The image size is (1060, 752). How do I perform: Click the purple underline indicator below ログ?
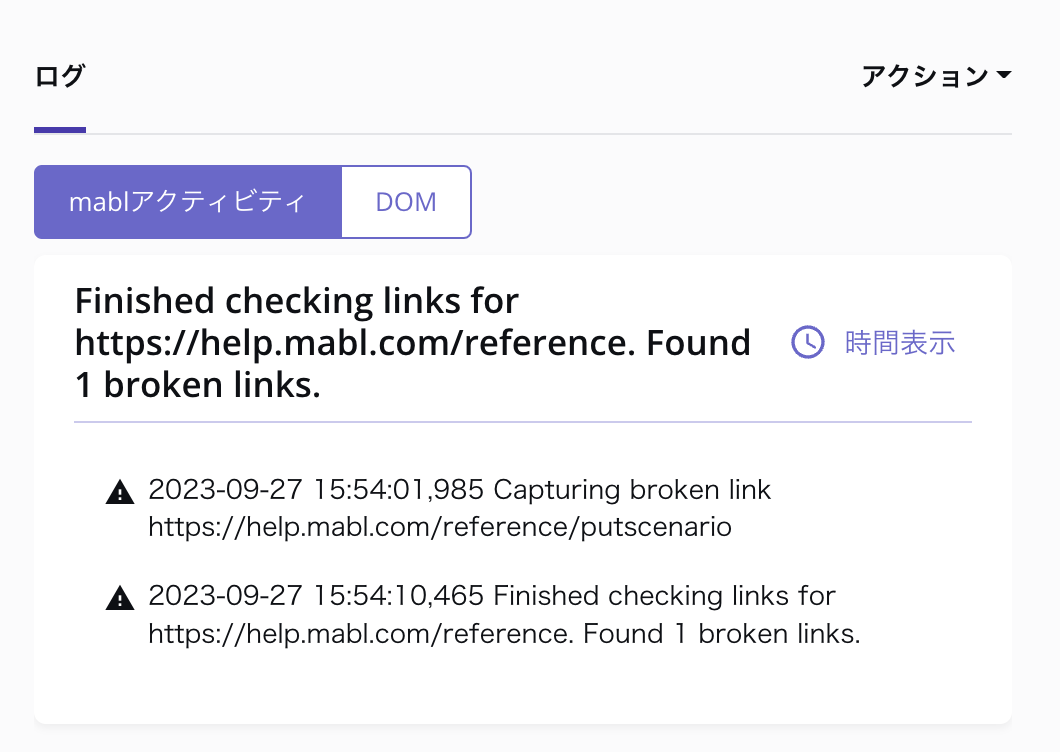point(60,128)
